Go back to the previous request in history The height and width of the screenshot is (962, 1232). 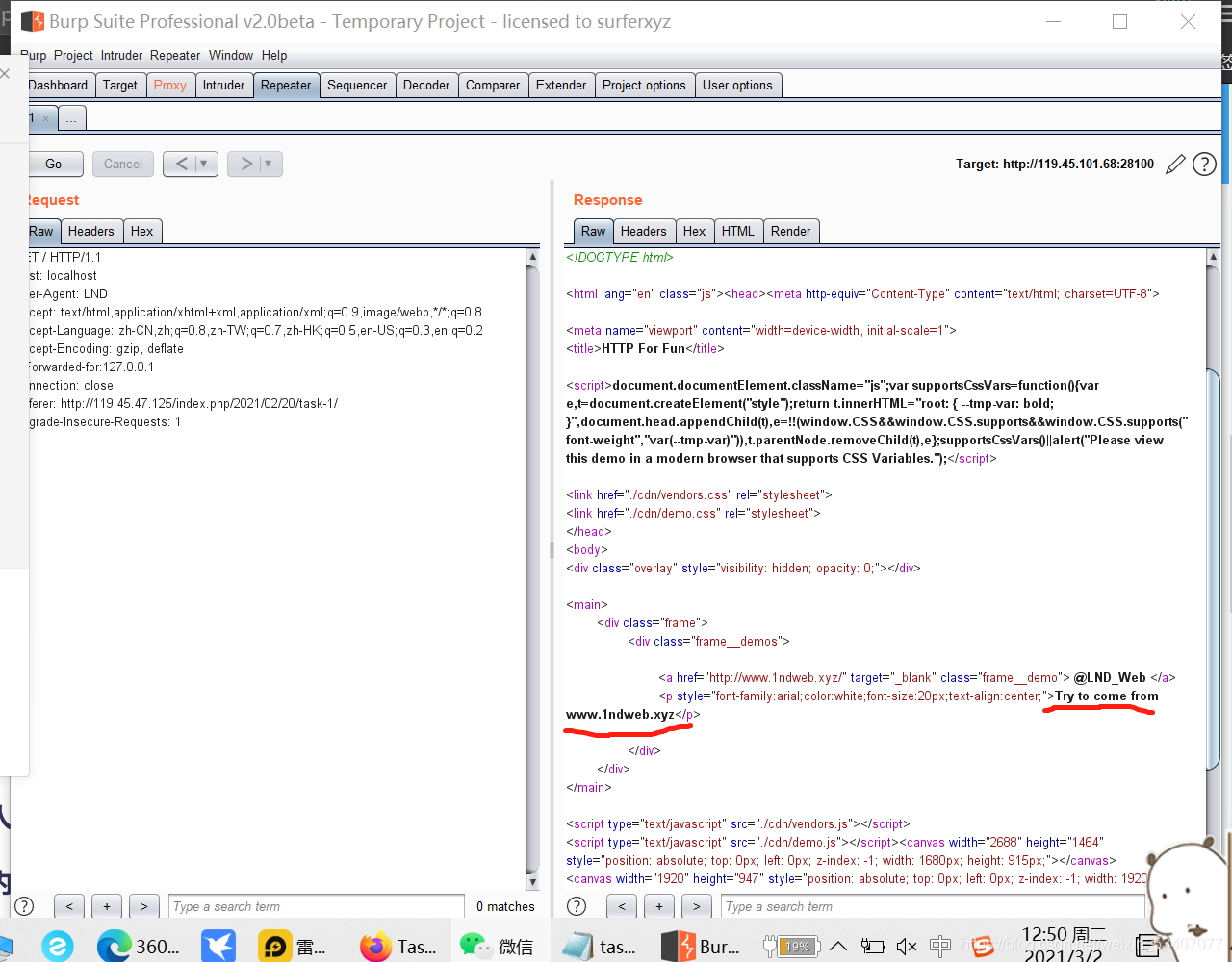tap(181, 164)
